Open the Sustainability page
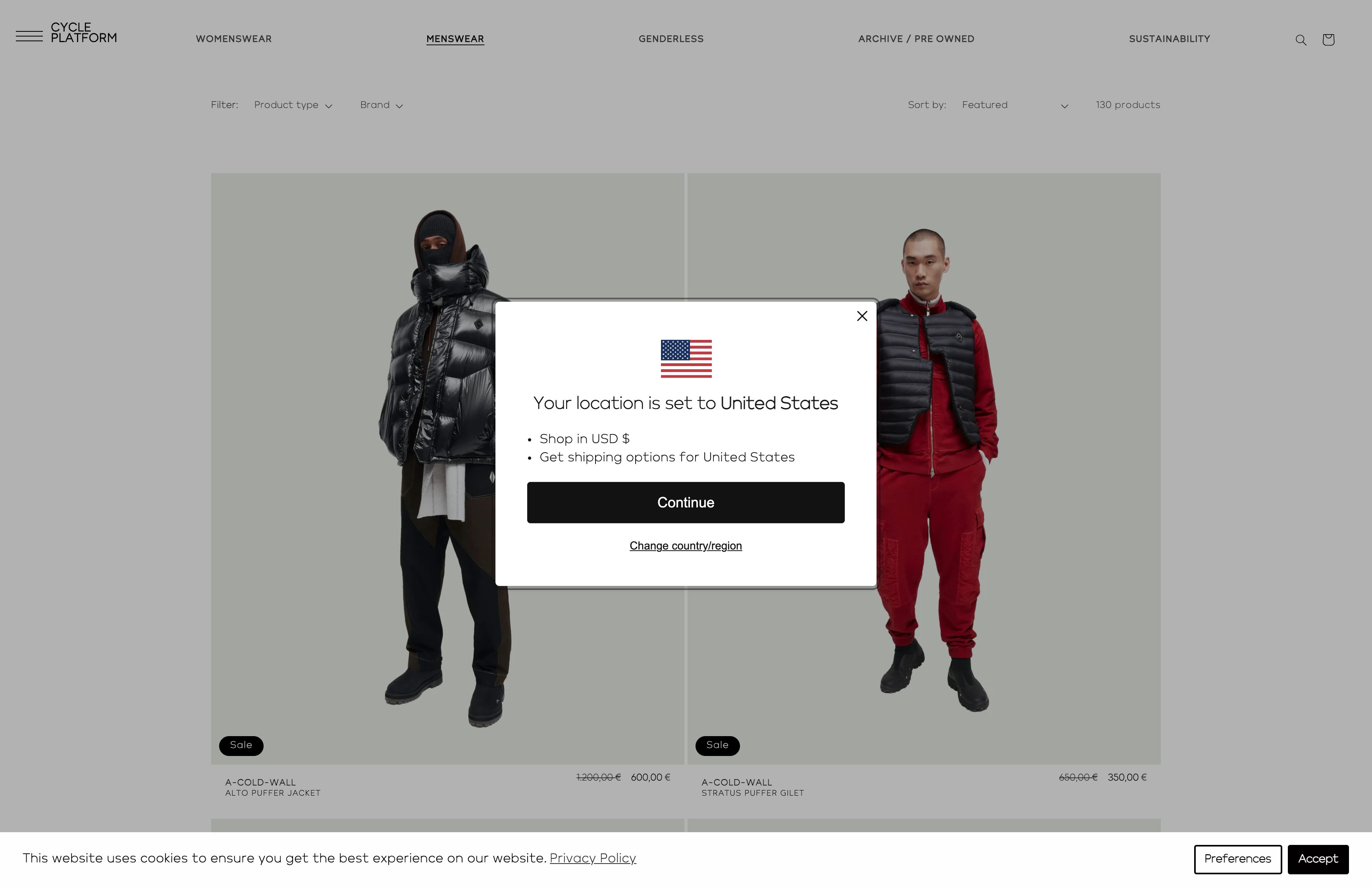This screenshot has height=887, width=1372. [x=1170, y=39]
